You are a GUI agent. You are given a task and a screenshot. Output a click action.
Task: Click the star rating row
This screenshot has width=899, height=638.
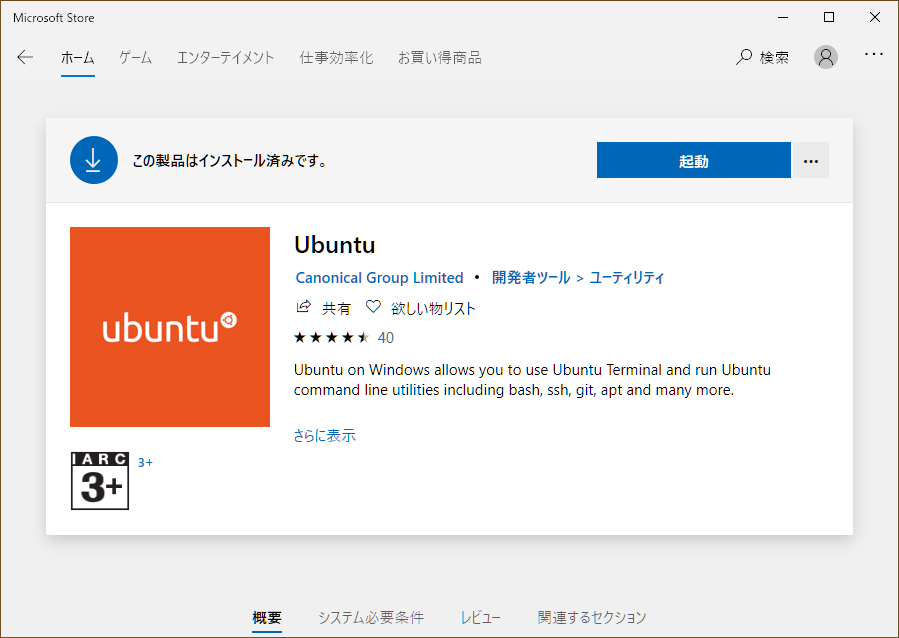[331, 338]
